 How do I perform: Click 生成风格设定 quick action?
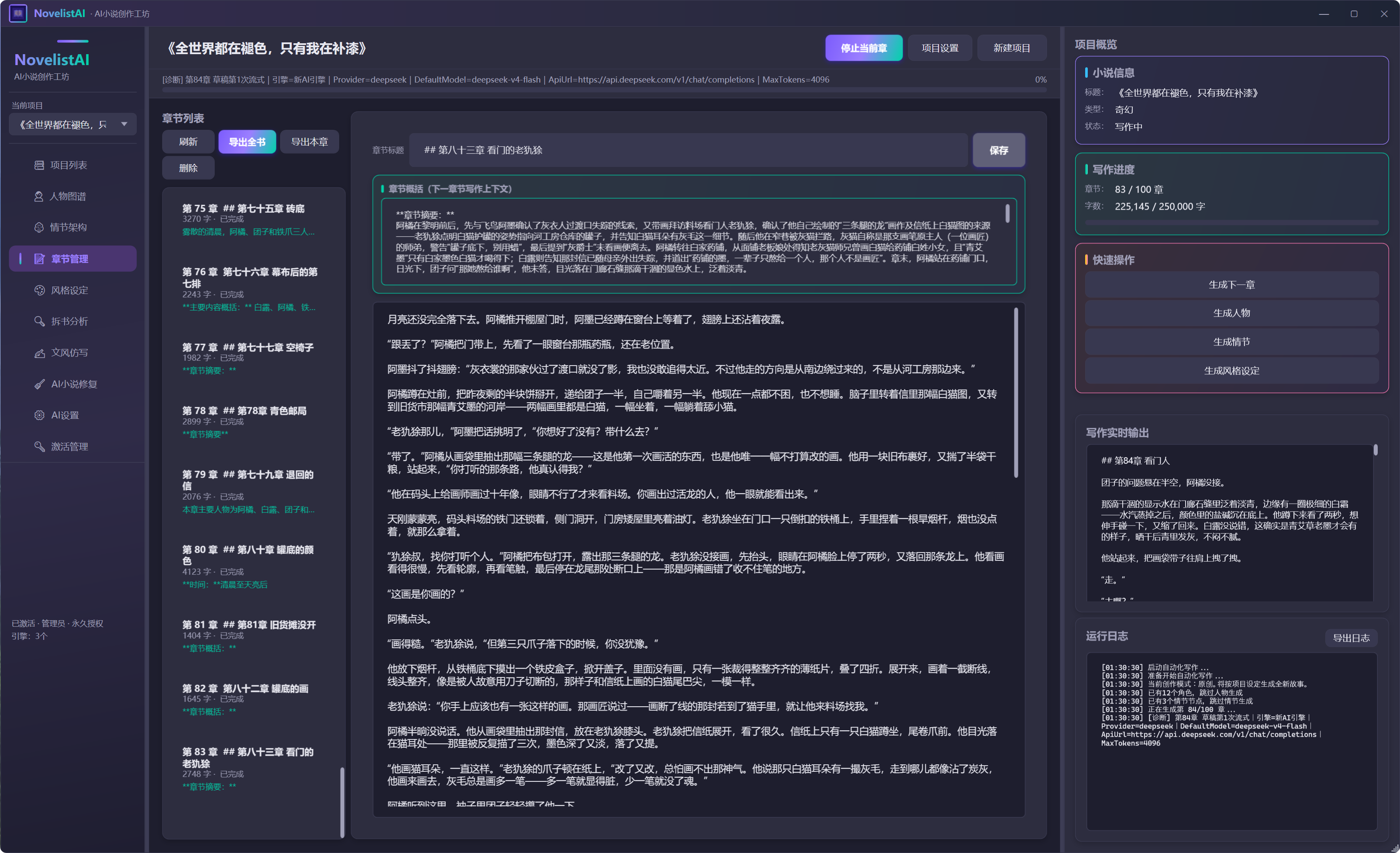(x=1232, y=370)
